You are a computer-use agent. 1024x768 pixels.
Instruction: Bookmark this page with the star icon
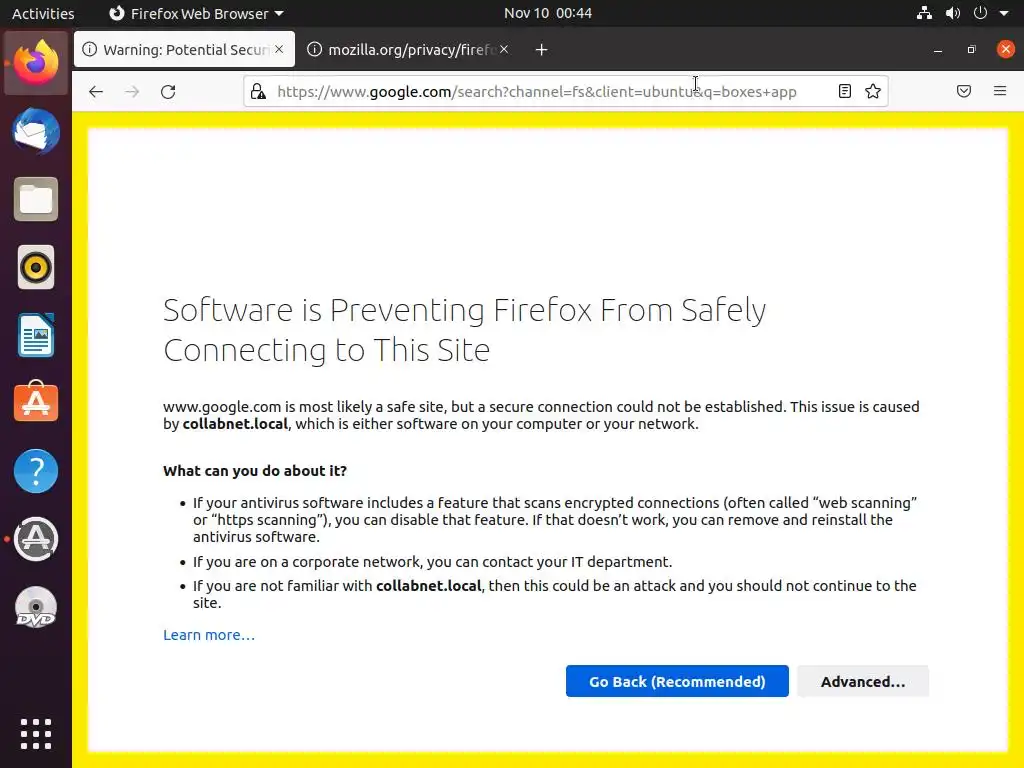coord(873,92)
